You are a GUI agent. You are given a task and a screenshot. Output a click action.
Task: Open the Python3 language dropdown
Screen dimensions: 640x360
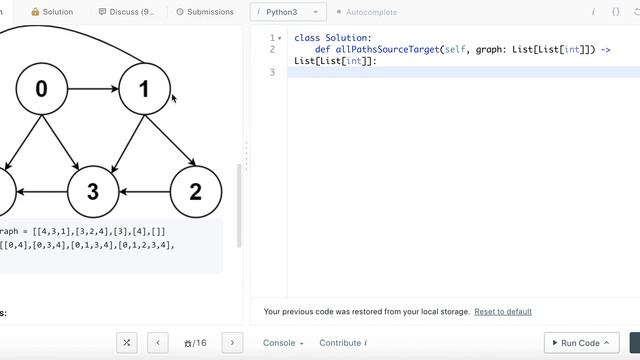point(288,12)
